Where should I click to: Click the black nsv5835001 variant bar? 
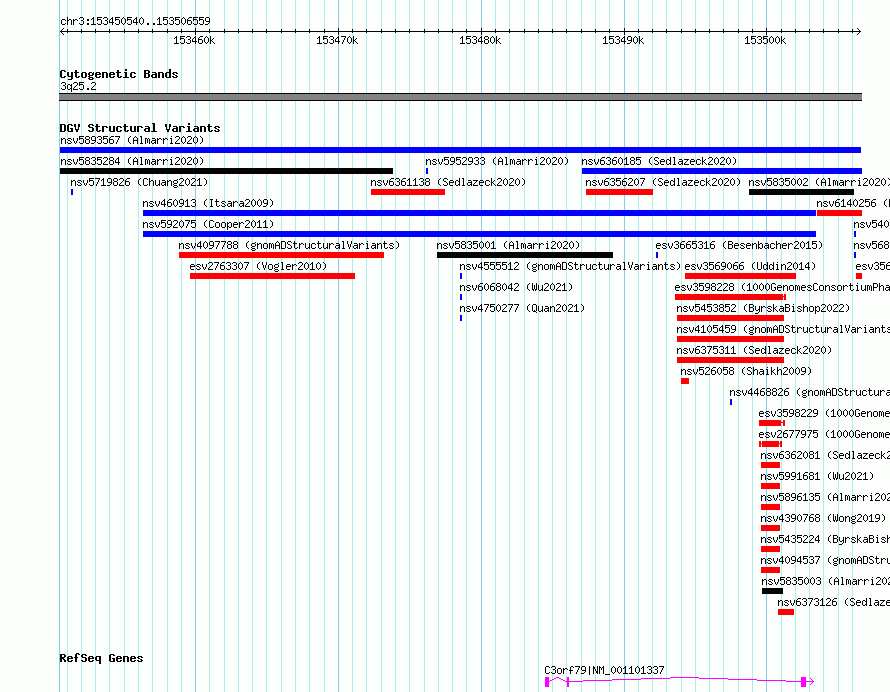point(525,255)
